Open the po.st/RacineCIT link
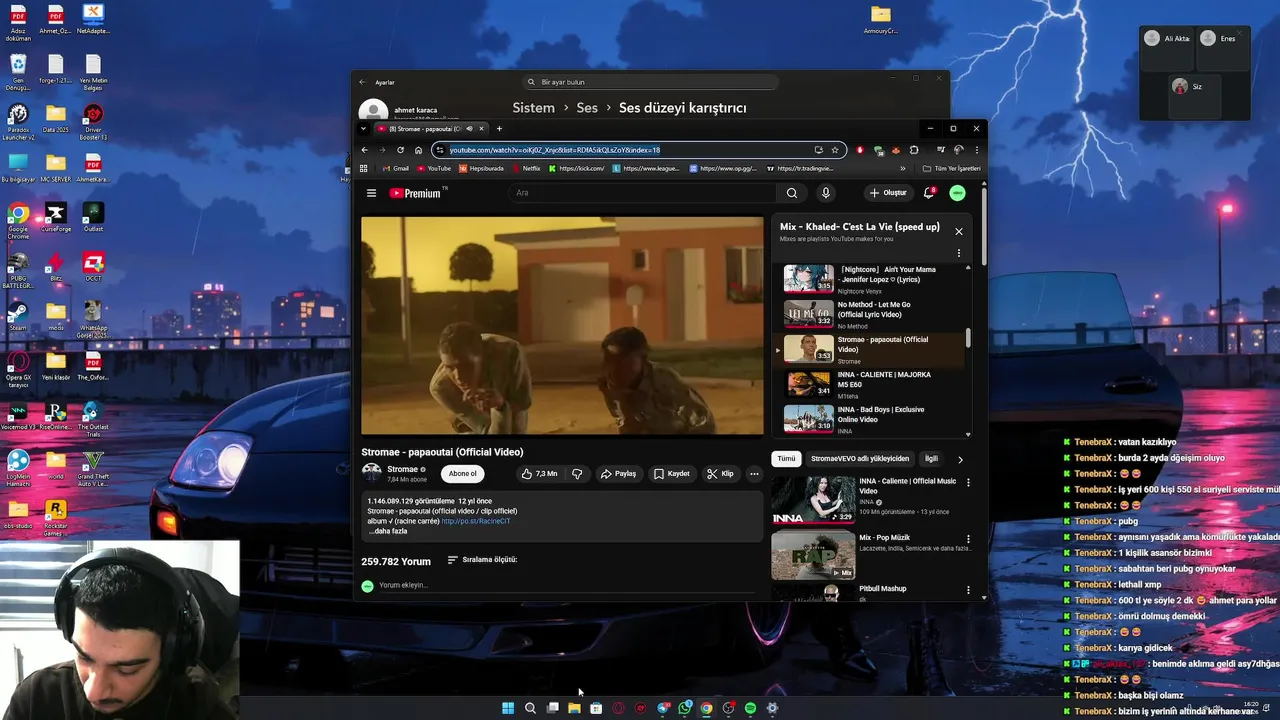Screen dimensions: 1280x720 click(x=476, y=521)
